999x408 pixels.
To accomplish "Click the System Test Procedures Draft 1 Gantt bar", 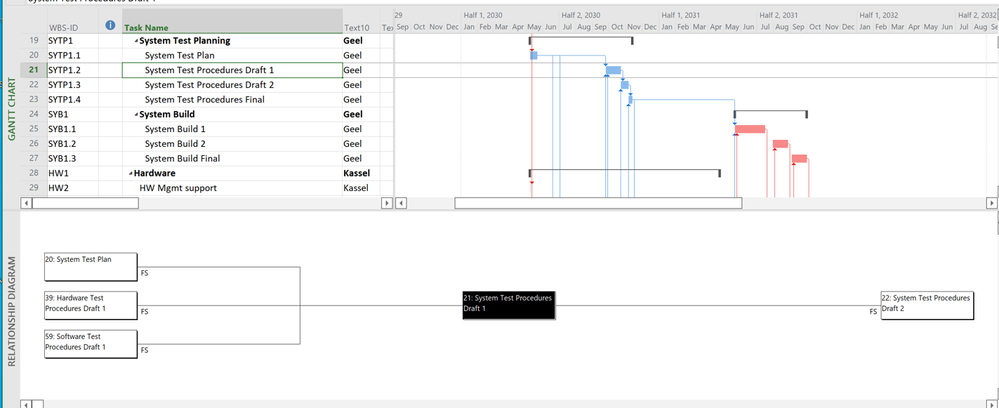I will point(613,70).
